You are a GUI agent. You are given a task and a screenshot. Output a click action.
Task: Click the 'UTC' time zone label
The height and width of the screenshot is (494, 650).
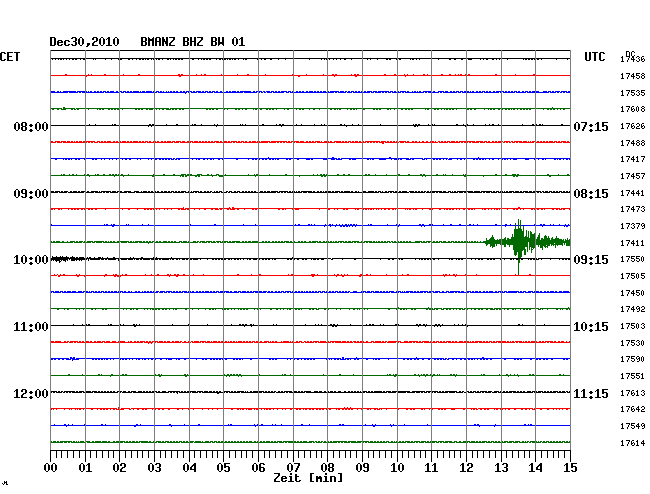point(595,57)
